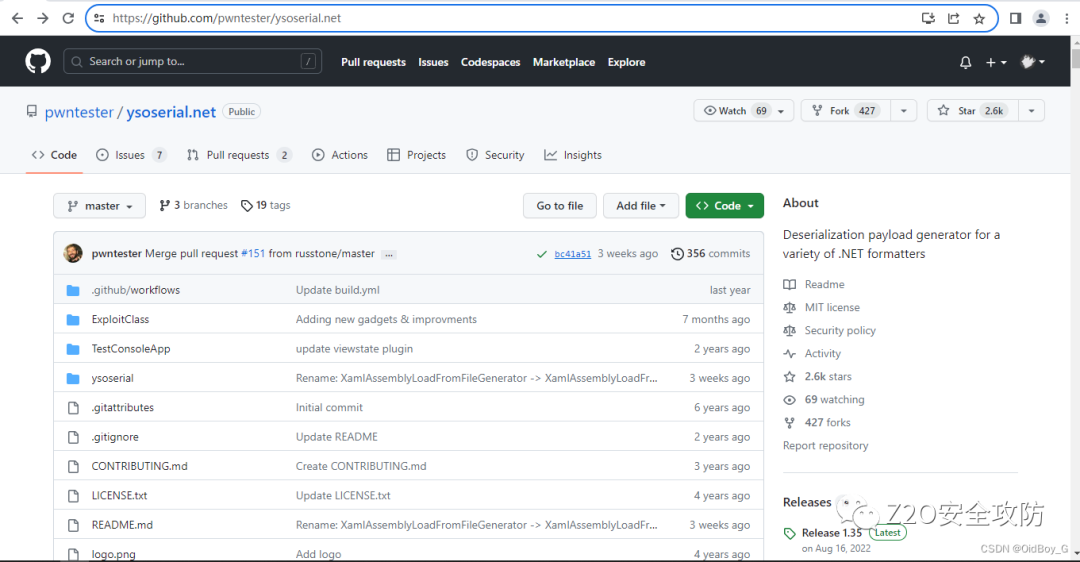Open the Watch options dropdown arrow
The height and width of the screenshot is (562, 1080).
pyautogui.click(x=781, y=111)
